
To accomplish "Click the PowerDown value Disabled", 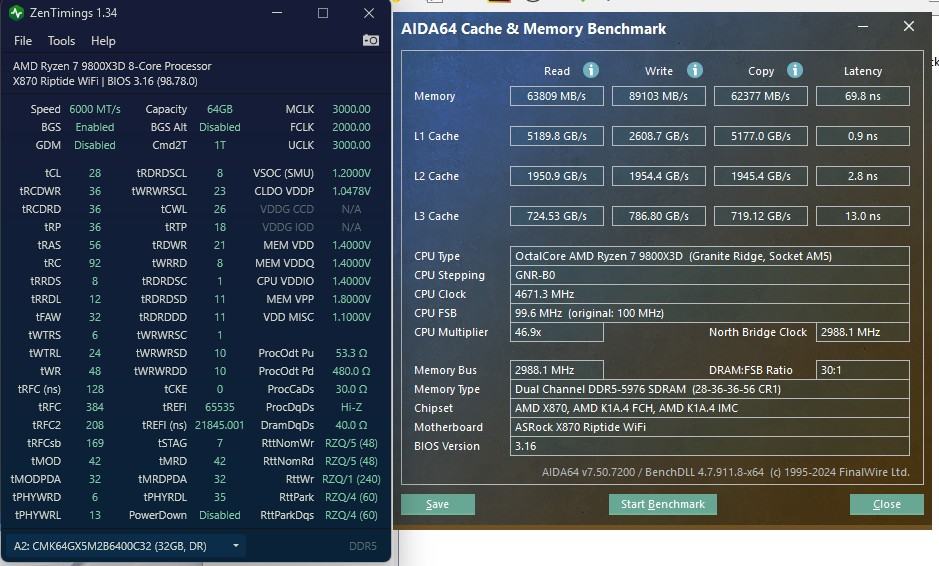I will tap(220, 514).
